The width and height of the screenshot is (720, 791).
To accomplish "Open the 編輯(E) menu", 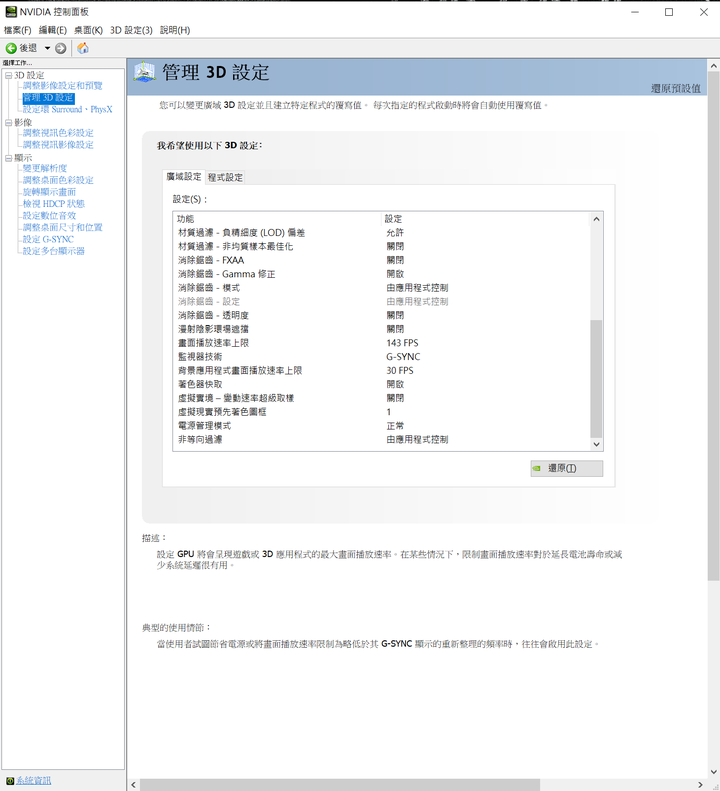I will pos(53,30).
